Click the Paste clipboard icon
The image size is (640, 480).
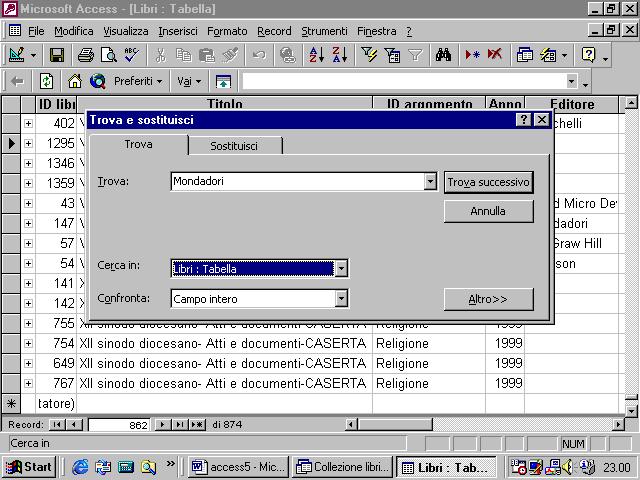(207, 55)
